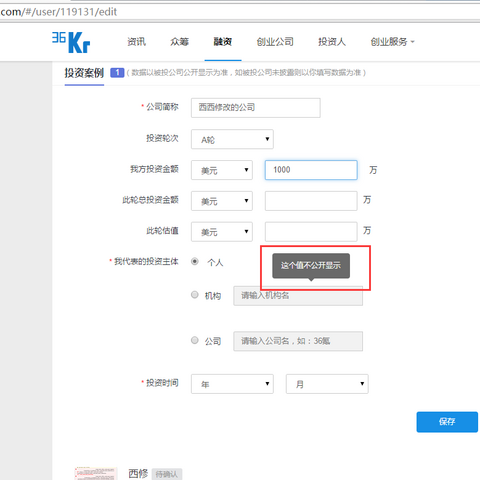Click the 此轮总投资金额 amount field
The image size is (480, 480).
311,201
